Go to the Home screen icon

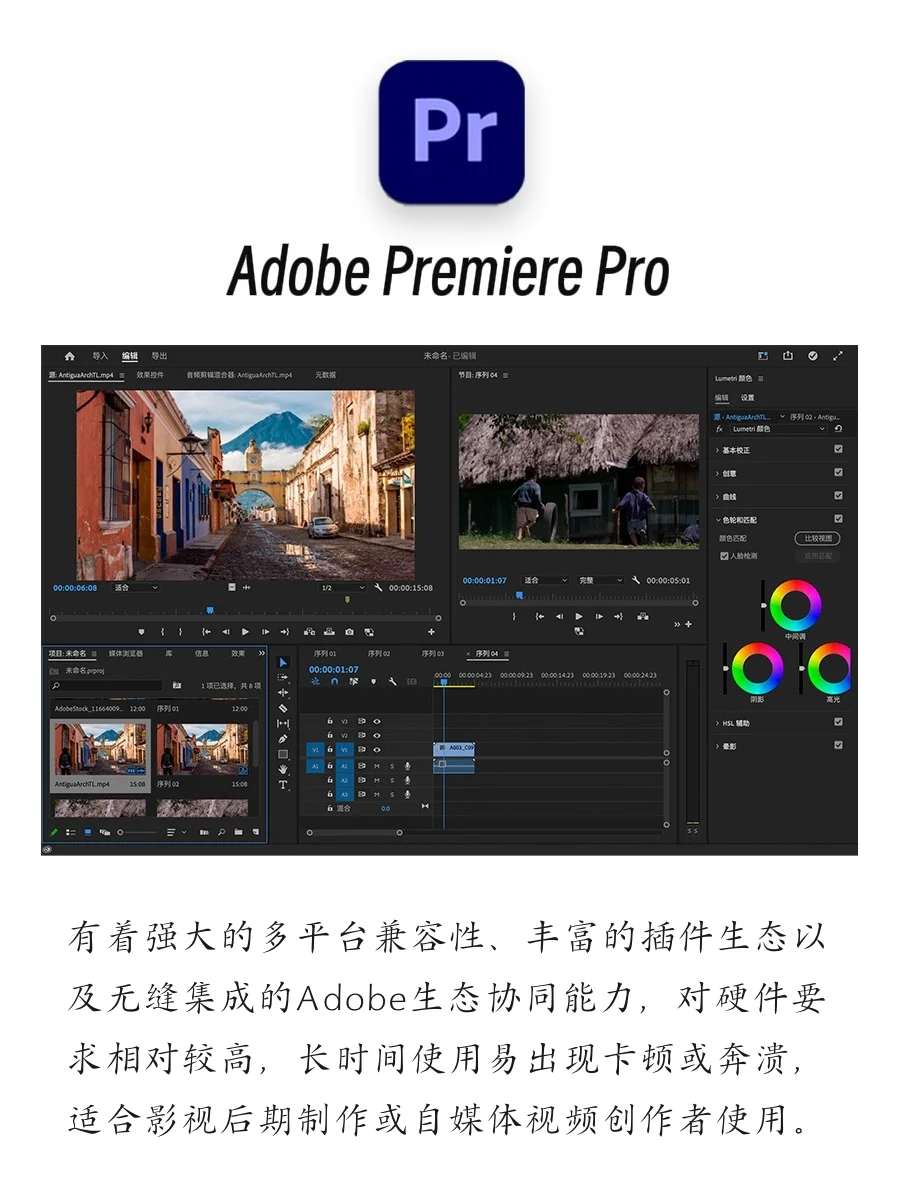(x=69, y=356)
